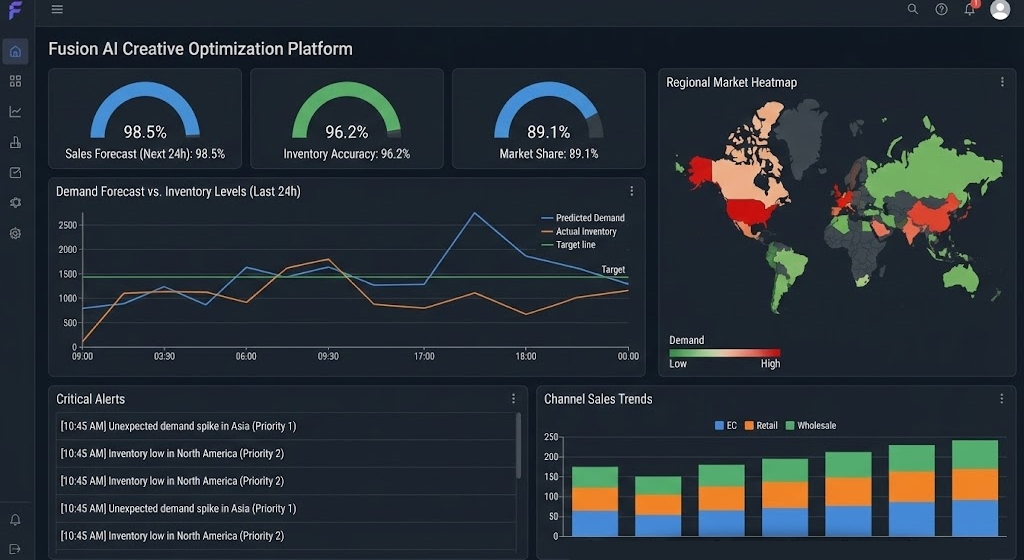This screenshot has height=560, width=1024.
Task: Open notifications bell with red badge
Action: click(970, 9)
